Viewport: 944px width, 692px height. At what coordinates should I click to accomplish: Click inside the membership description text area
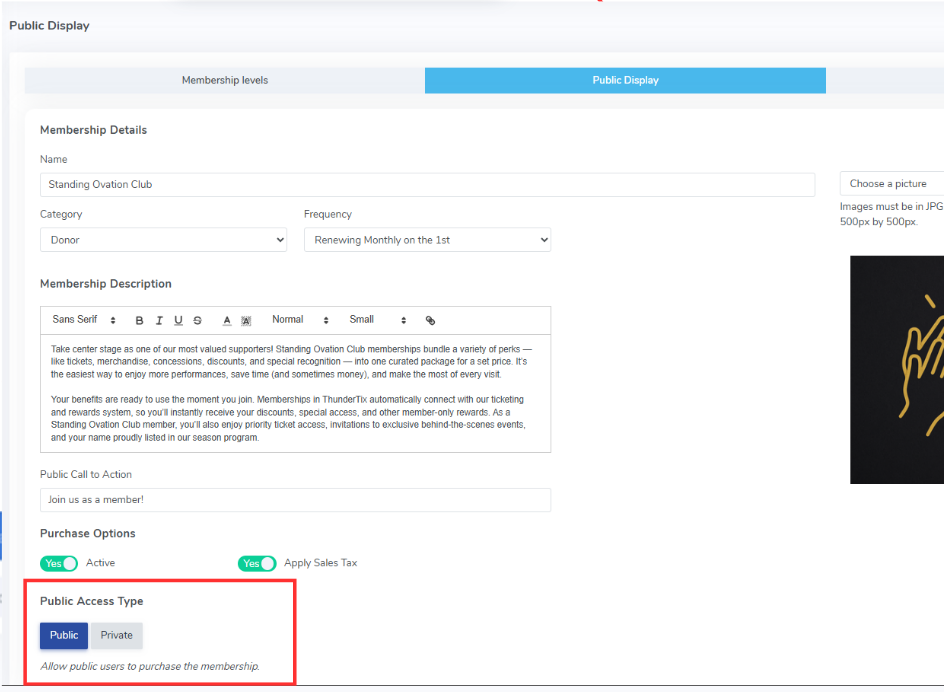click(x=296, y=393)
